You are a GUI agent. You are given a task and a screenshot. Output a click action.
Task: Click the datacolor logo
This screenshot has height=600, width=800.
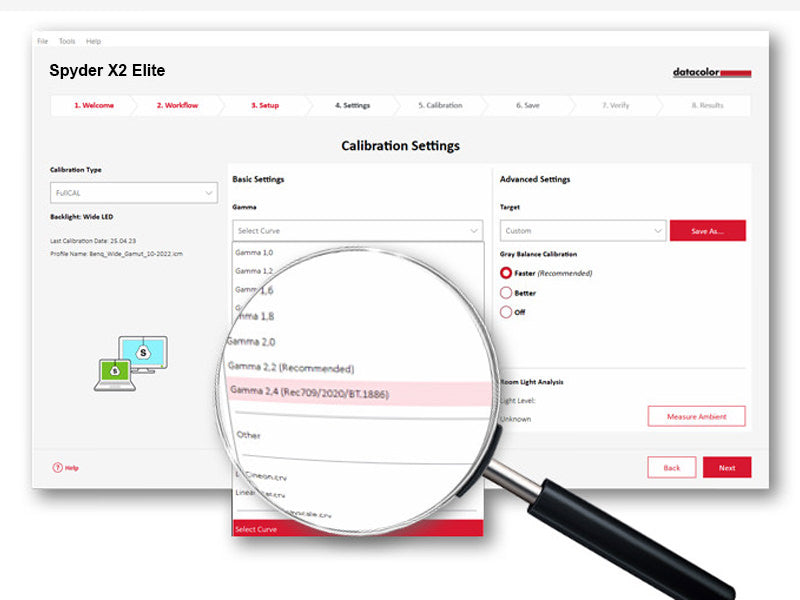tap(711, 73)
